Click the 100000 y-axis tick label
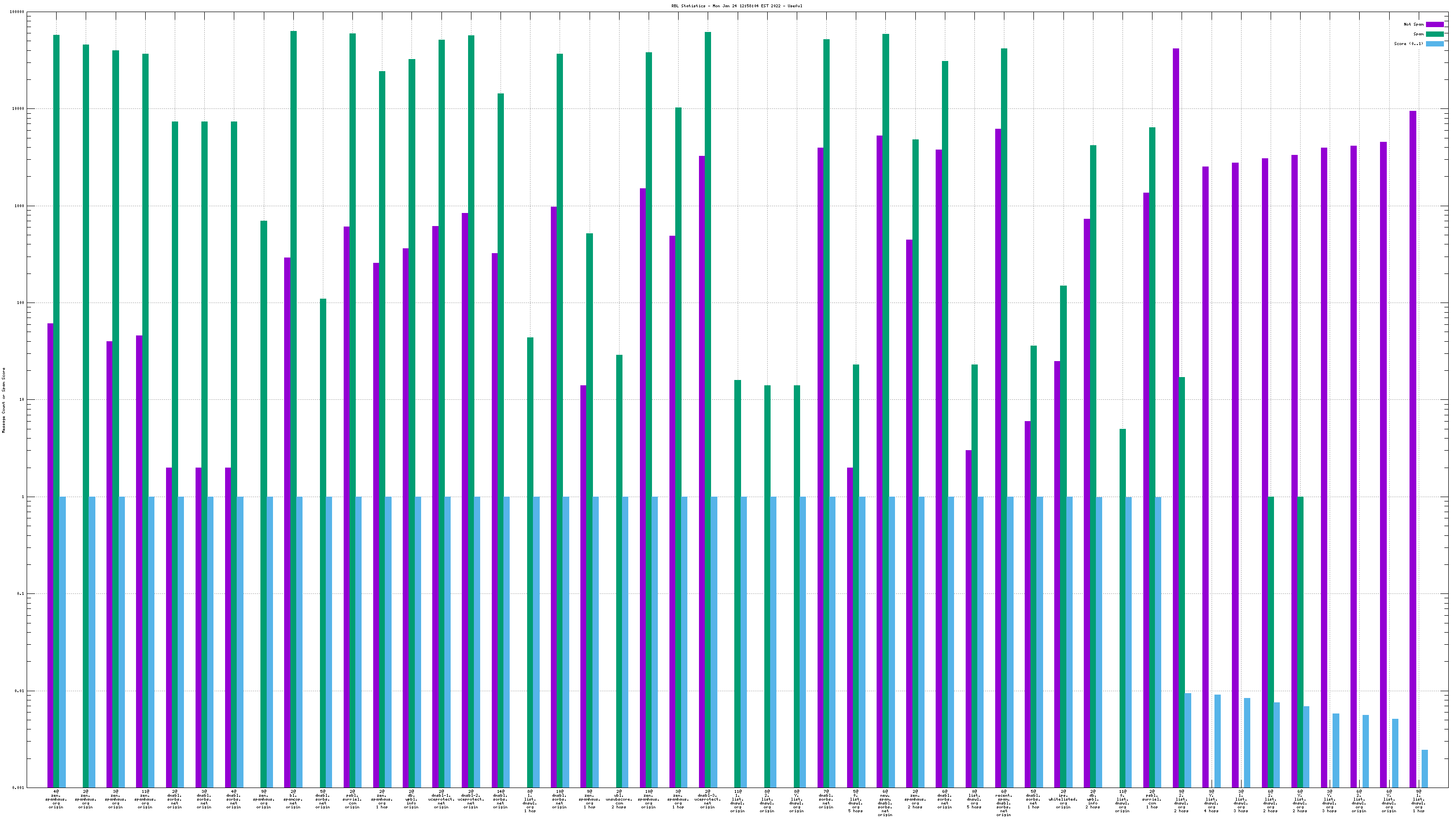Image resolution: width=1456 pixels, height=819 pixels. click(x=17, y=12)
